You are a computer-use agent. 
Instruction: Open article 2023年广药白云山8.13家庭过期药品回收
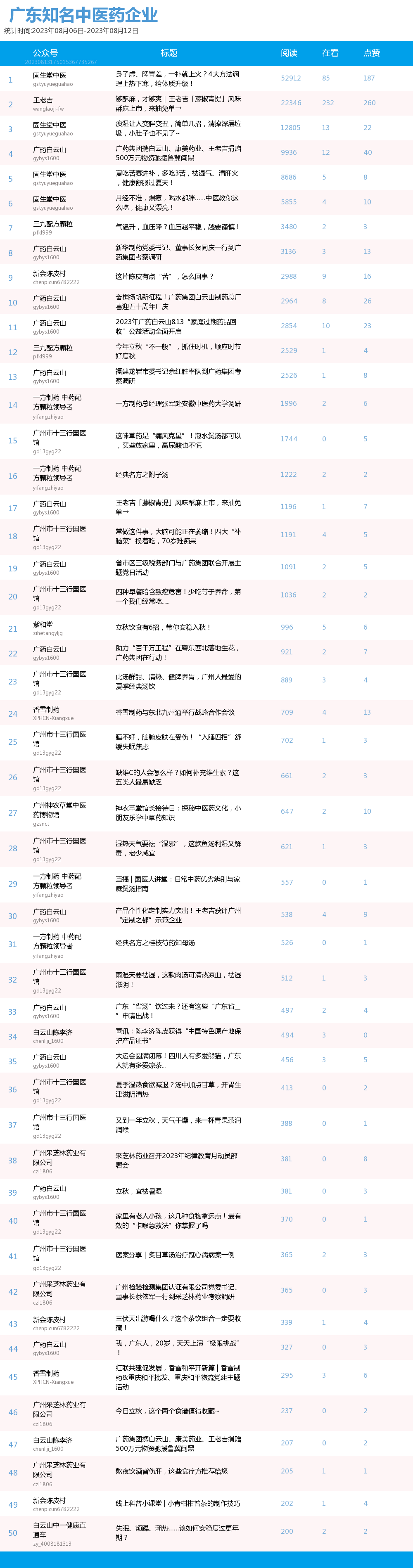click(176, 326)
